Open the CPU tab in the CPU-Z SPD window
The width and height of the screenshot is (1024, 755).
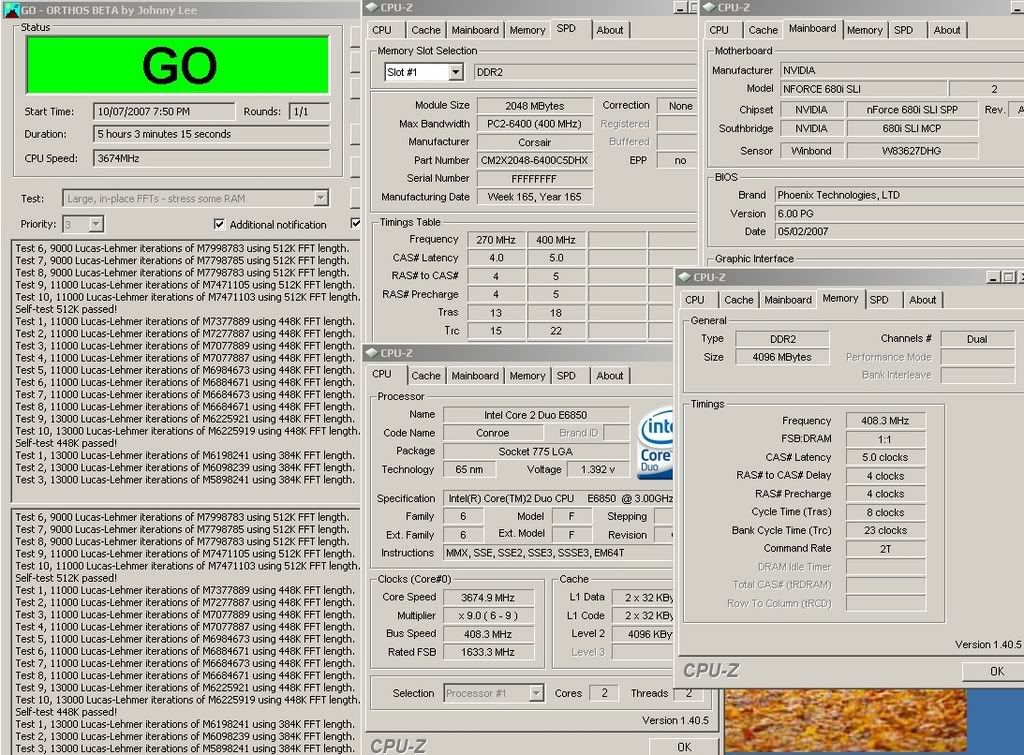coord(382,30)
